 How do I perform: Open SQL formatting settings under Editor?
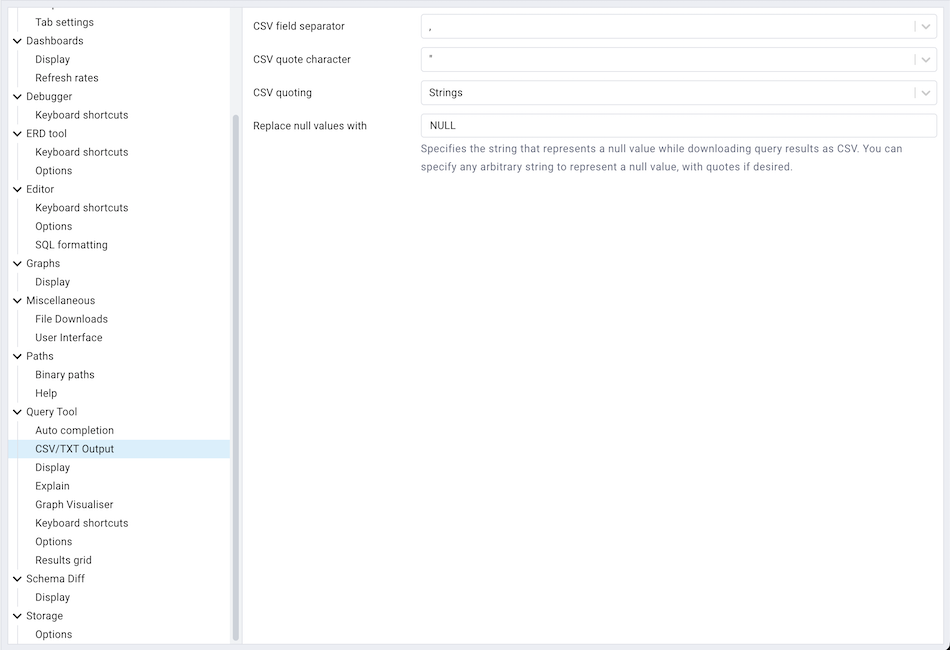pos(71,244)
